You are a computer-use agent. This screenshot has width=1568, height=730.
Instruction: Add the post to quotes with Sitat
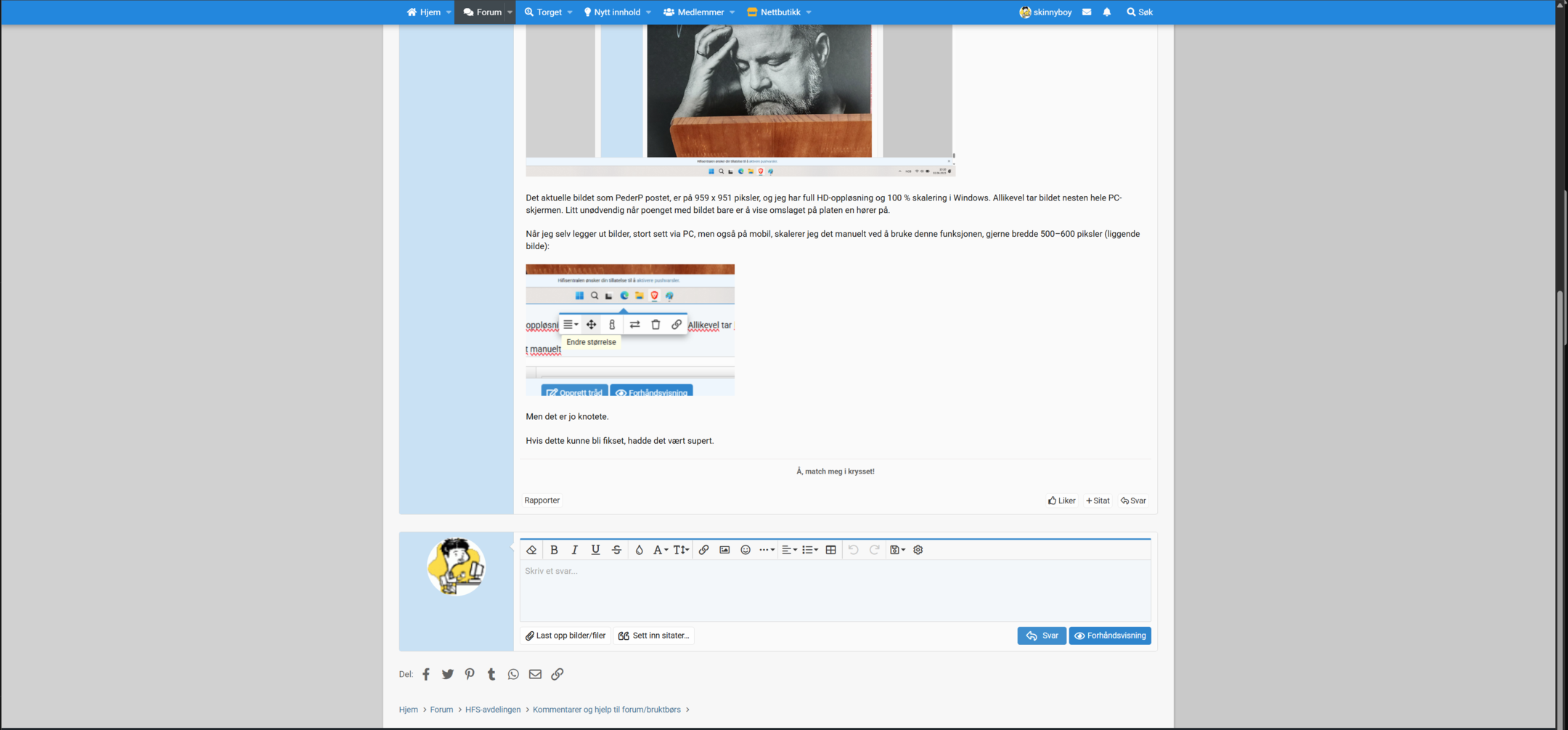pyautogui.click(x=1098, y=500)
